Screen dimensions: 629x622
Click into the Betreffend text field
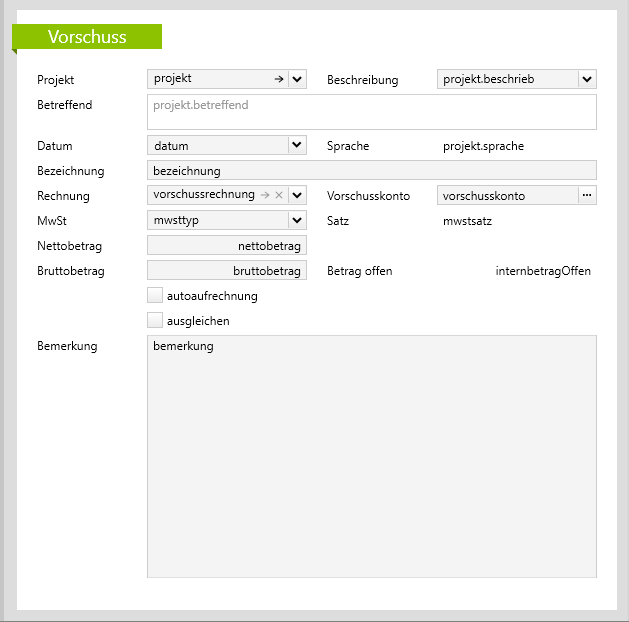pyautogui.click(x=371, y=112)
